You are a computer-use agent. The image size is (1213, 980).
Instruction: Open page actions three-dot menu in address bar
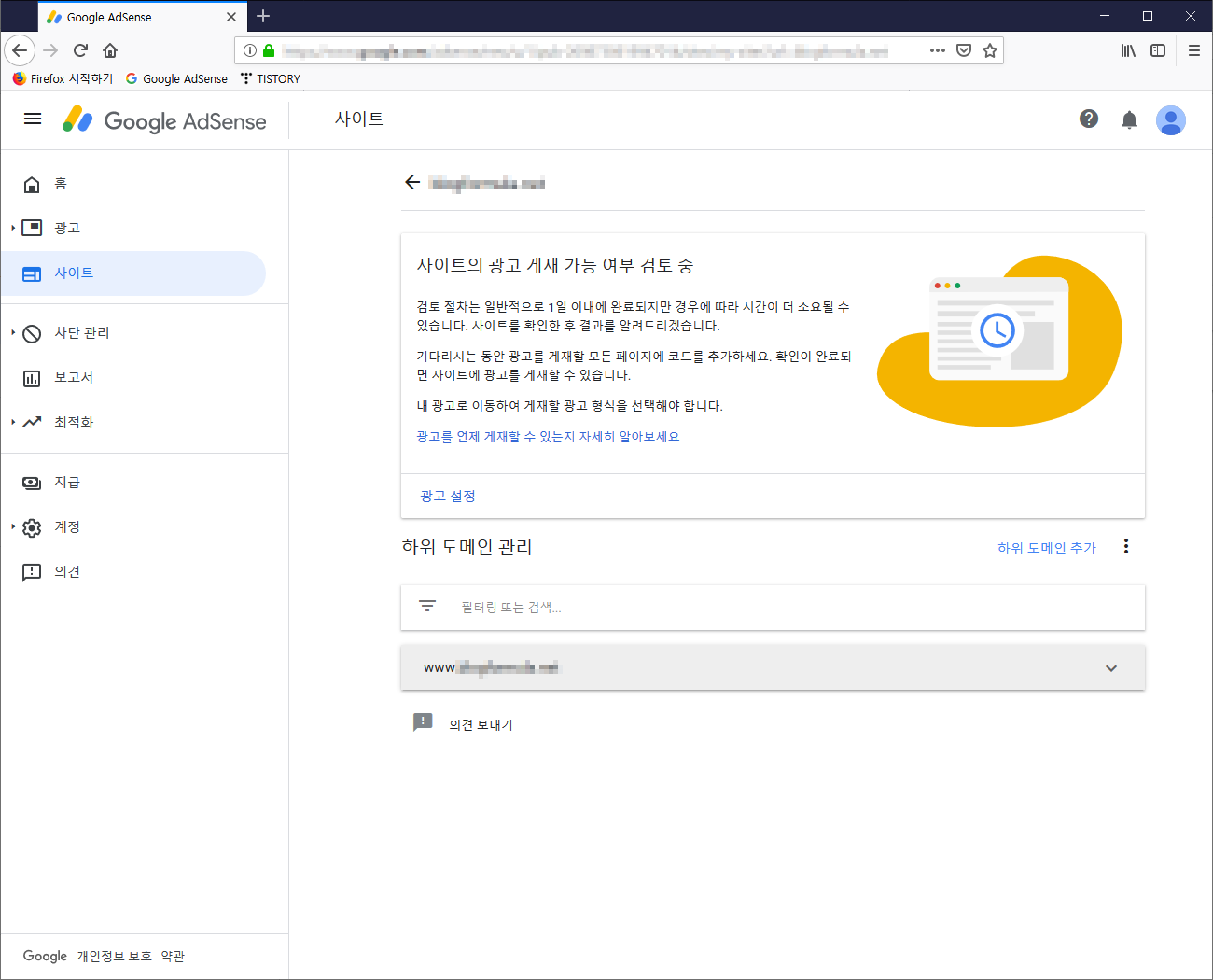click(938, 50)
